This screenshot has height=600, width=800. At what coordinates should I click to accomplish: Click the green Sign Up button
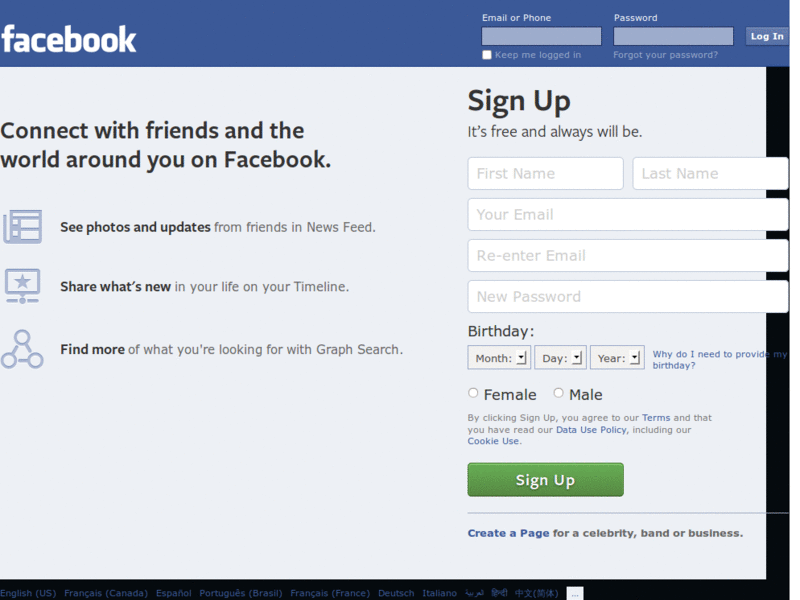tap(545, 480)
